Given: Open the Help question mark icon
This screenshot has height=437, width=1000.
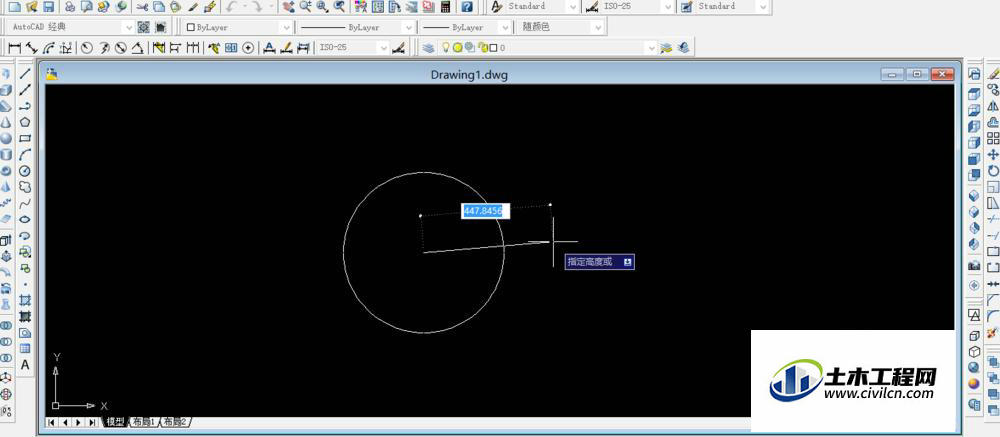Looking at the screenshot, I should tap(467, 7).
